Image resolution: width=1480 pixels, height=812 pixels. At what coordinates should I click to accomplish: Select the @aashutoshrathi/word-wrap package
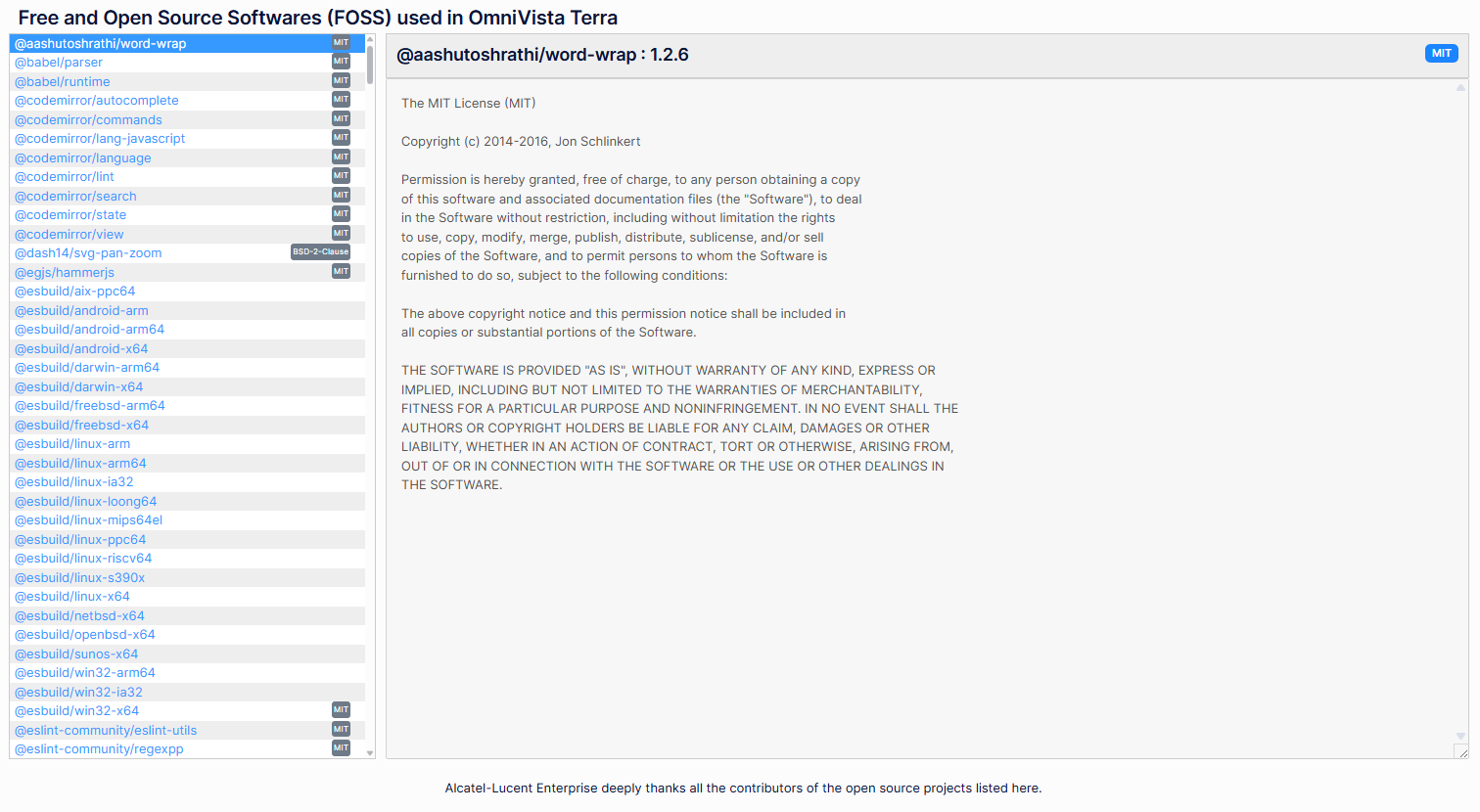100,44
